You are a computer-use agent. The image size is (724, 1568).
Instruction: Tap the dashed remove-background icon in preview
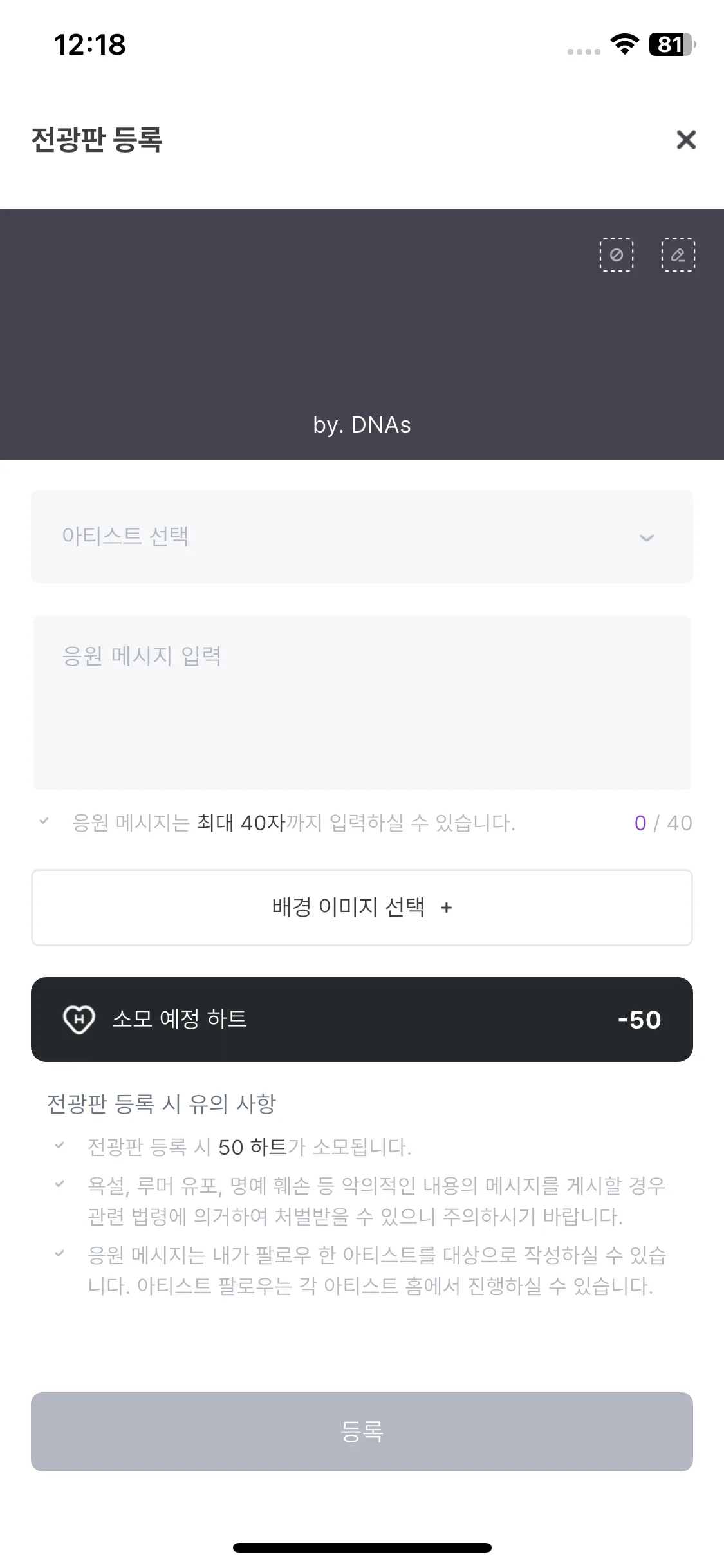click(x=617, y=255)
